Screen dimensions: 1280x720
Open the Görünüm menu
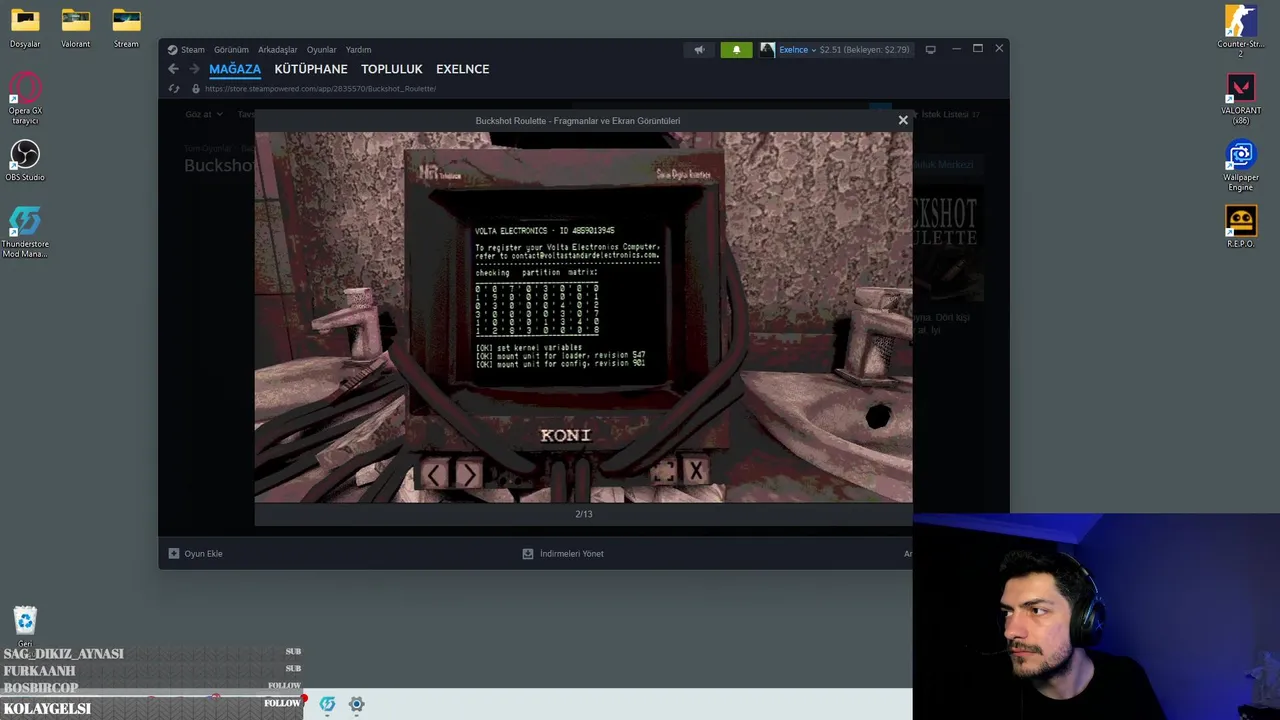coord(231,49)
